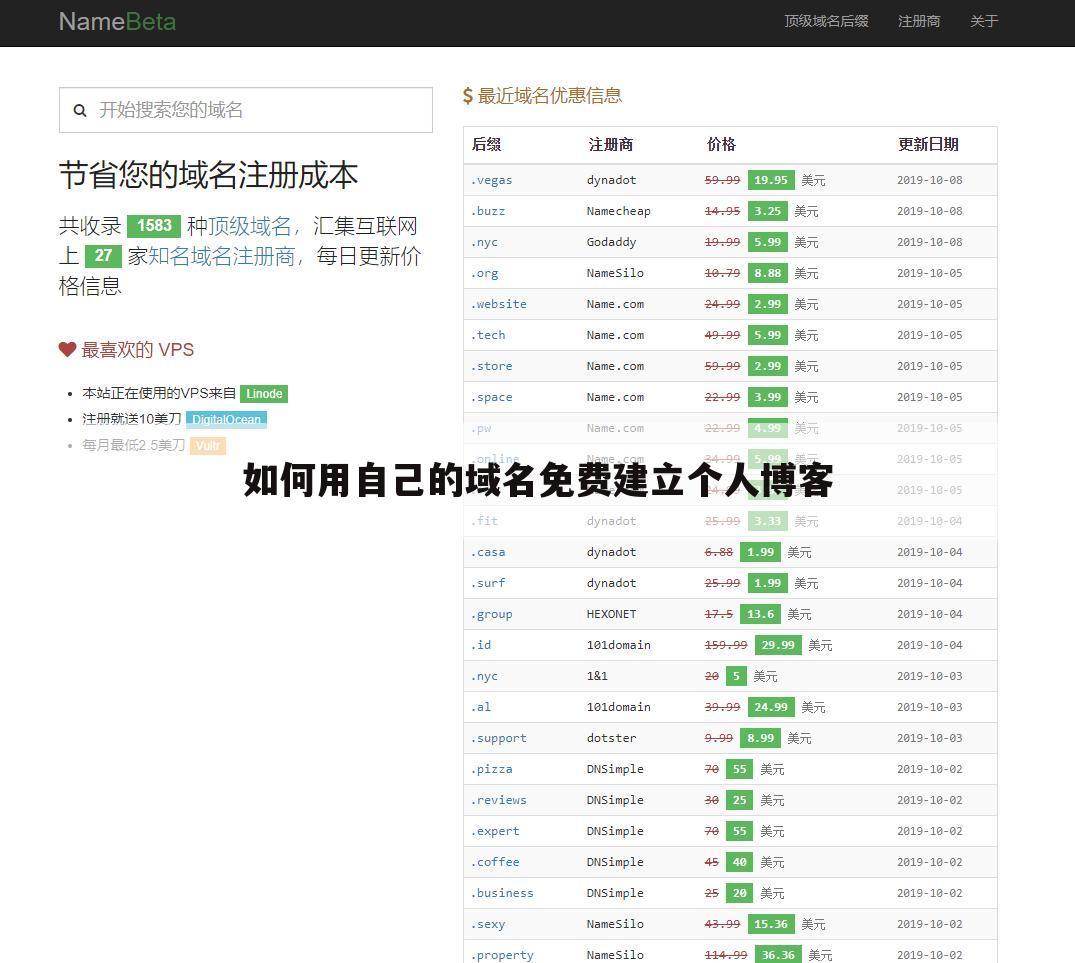This screenshot has width=1075, height=963.
Task: Click the 27 registrars badge
Action: click(x=104, y=256)
